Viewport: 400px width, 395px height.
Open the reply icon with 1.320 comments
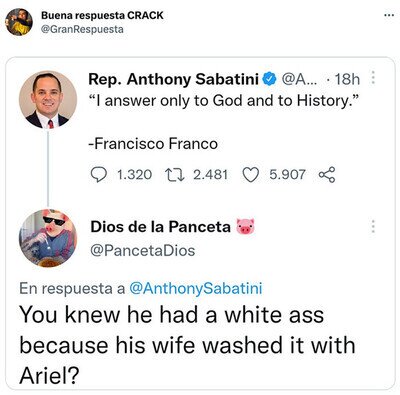(99, 175)
